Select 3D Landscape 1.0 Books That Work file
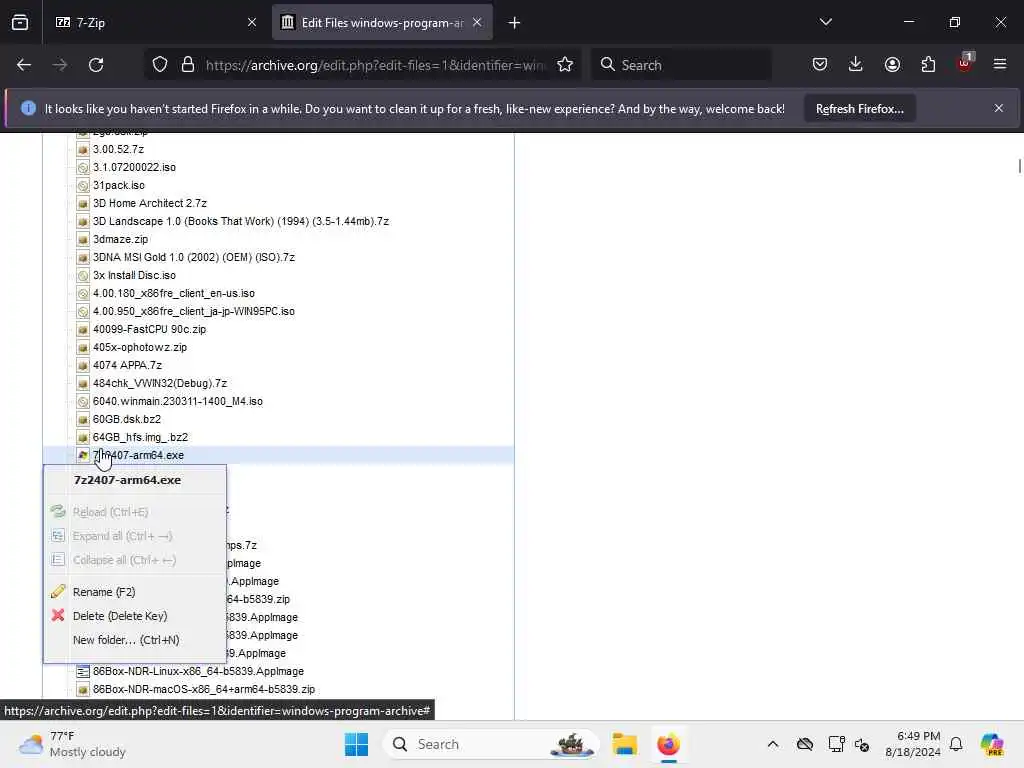The height and width of the screenshot is (768, 1024). pos(240,221)
